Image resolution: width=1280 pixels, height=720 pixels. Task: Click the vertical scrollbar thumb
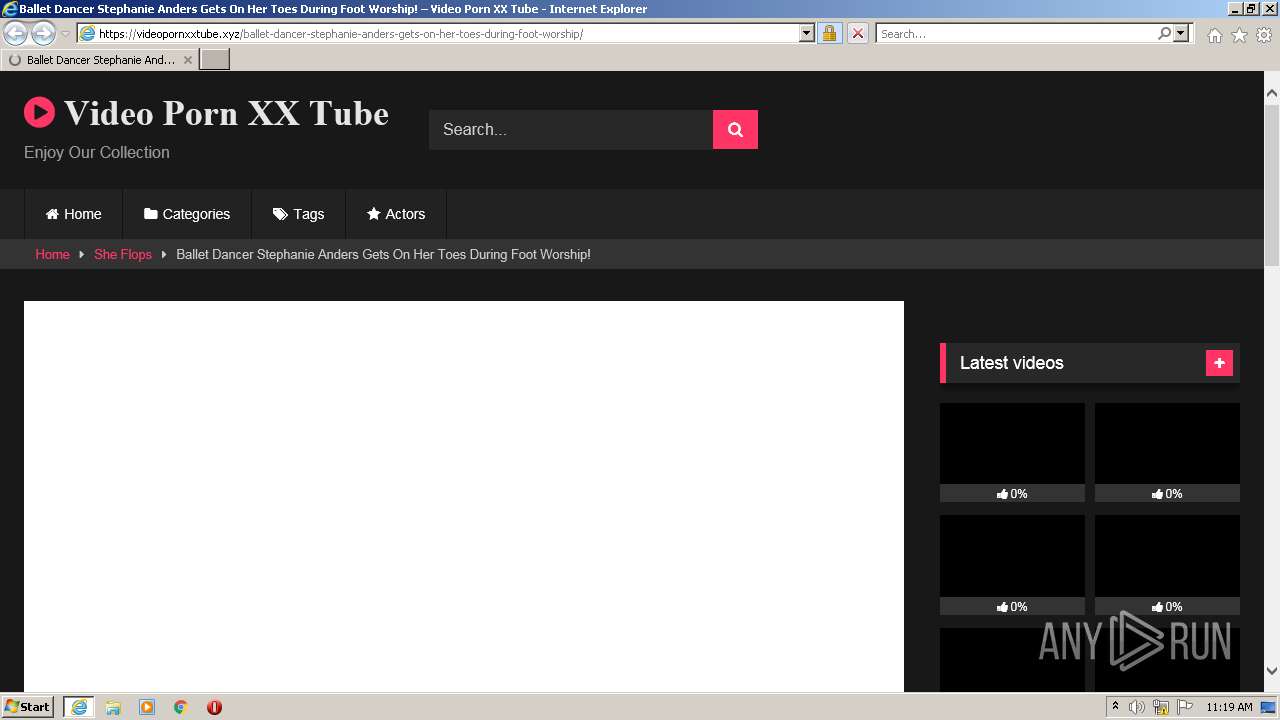click(x=1271, y=185)
